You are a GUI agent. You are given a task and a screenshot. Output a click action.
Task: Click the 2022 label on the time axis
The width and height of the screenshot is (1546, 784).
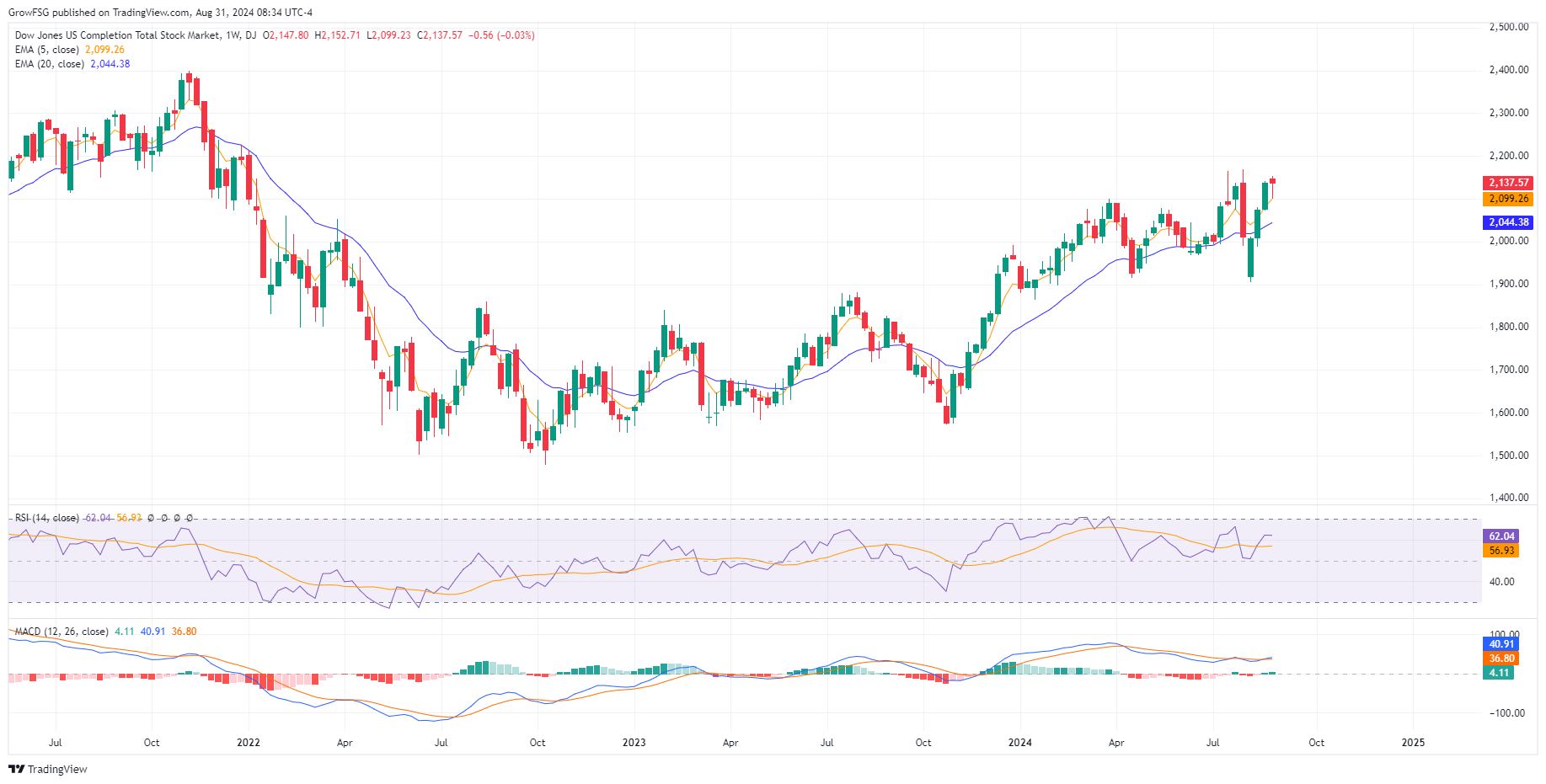(x=248, y=743)
